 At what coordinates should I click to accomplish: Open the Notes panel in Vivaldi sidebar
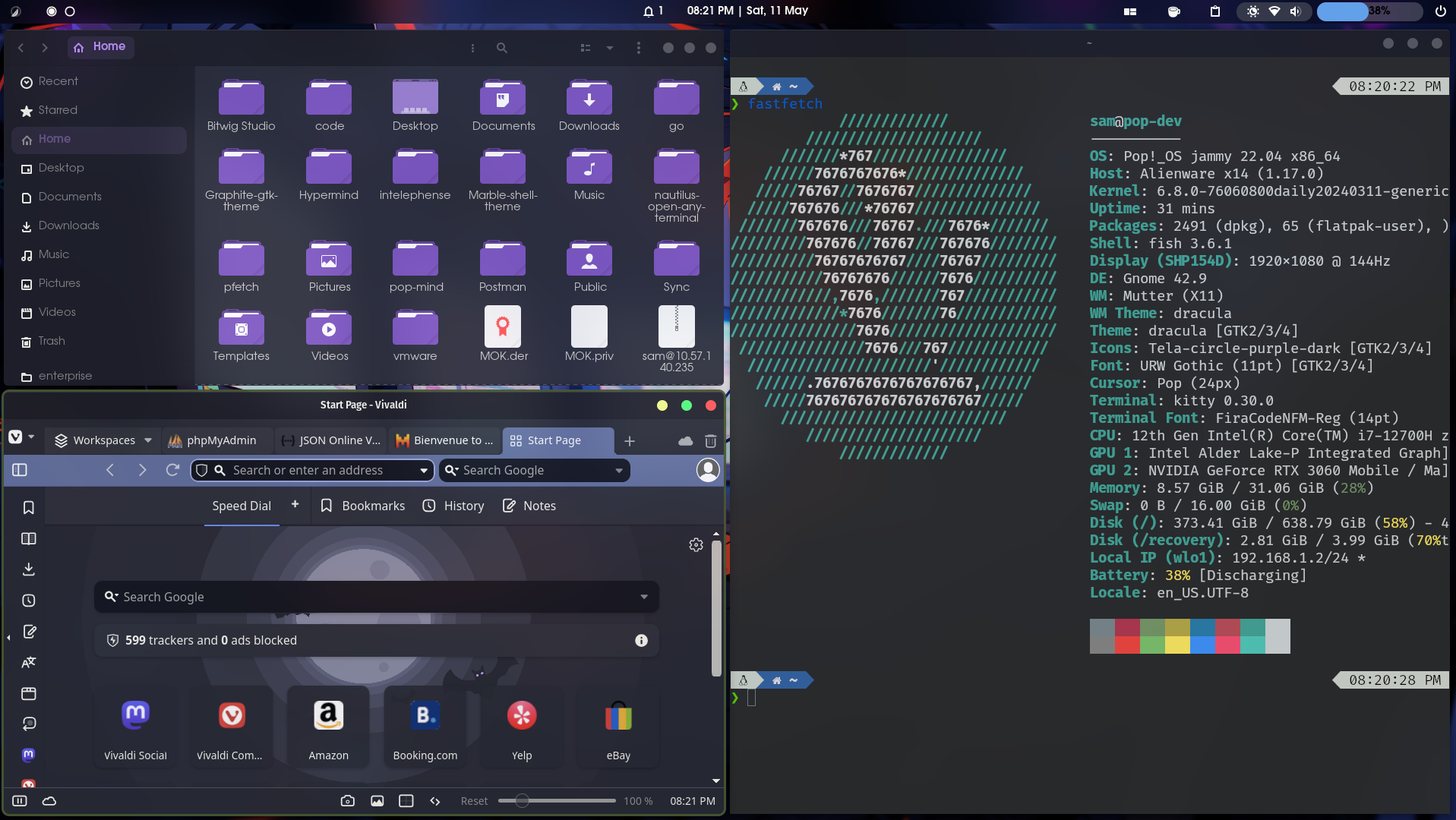coord(29,632)
